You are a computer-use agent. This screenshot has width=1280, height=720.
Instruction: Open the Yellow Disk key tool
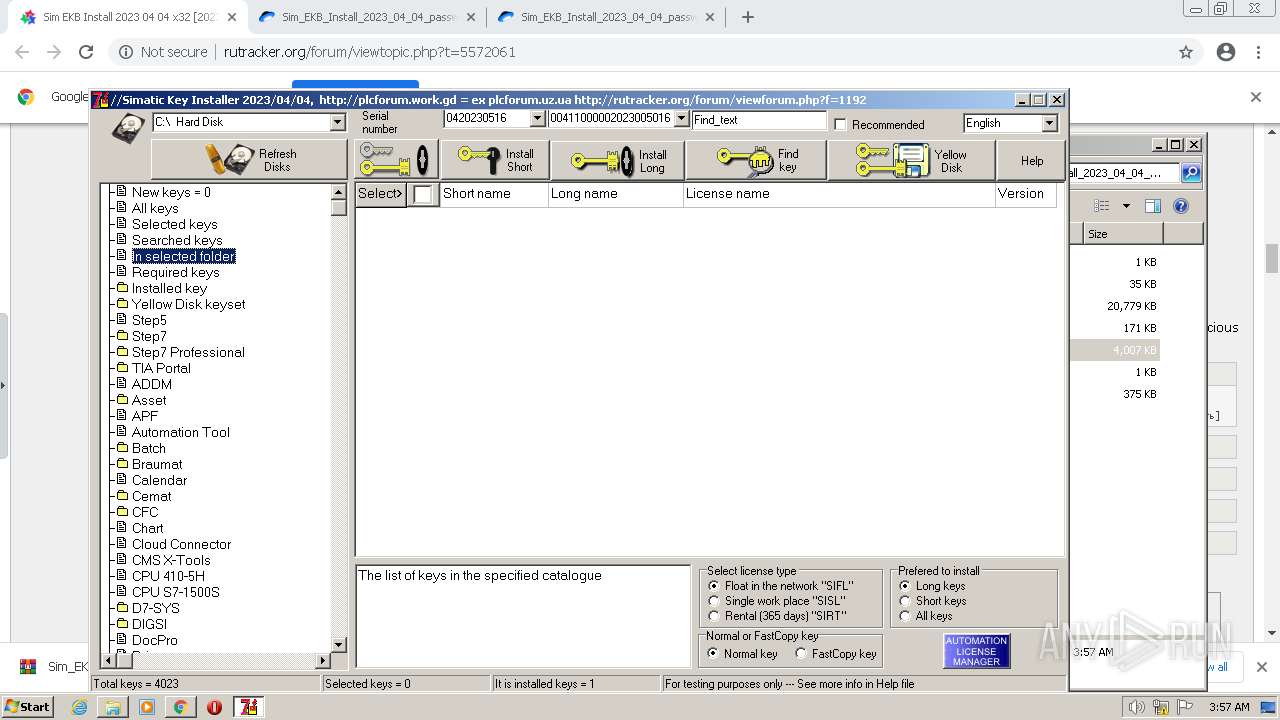click(x=911, y=160)
